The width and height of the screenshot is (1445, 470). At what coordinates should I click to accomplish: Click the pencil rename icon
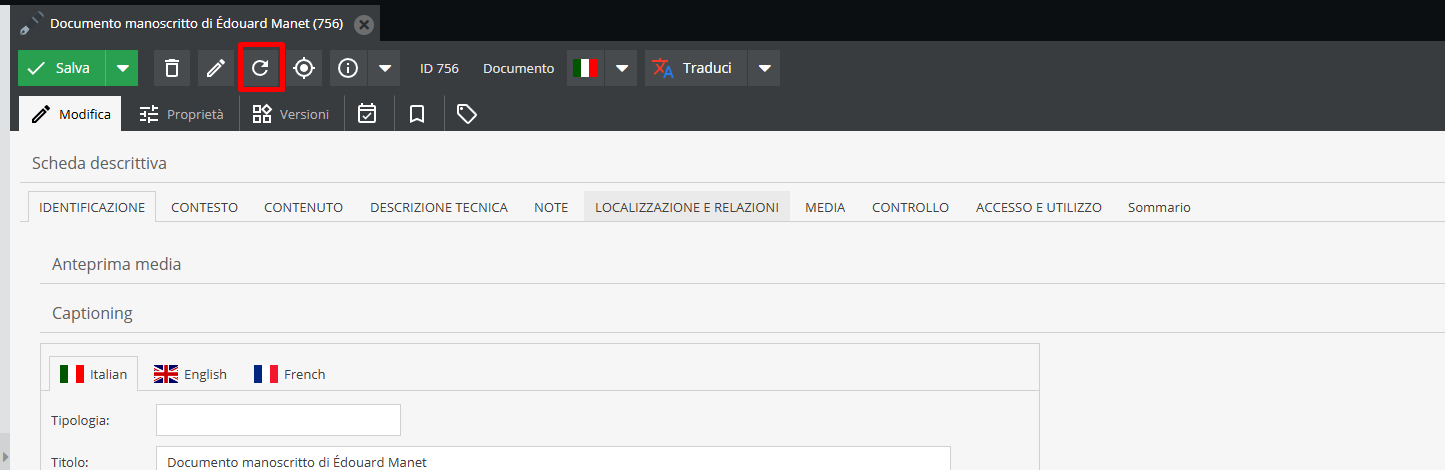(x=216, y=68)
